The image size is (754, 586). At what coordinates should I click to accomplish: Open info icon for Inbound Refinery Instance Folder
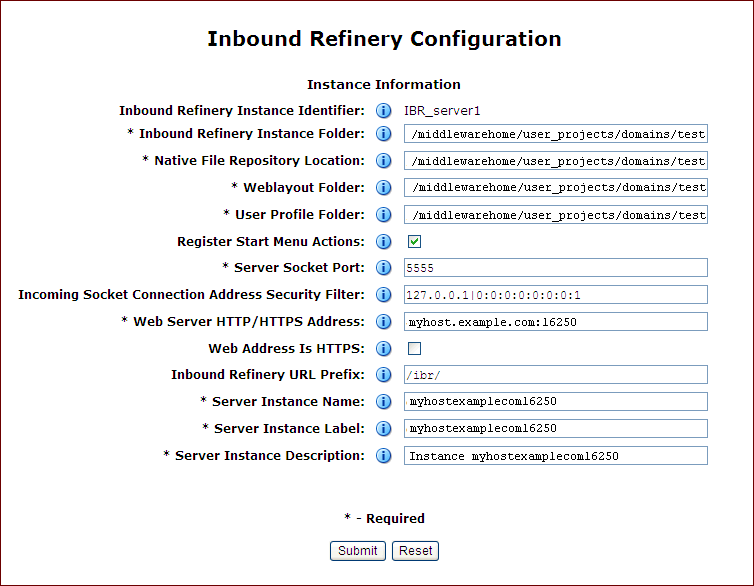point(383,134)
